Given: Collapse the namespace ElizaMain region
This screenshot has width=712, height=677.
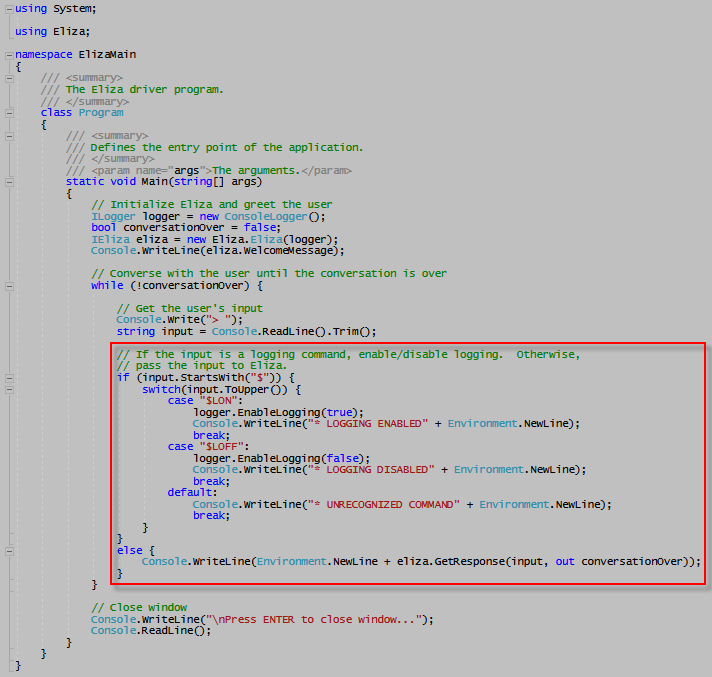Looking at the screenshot, I should click(9, 55).
